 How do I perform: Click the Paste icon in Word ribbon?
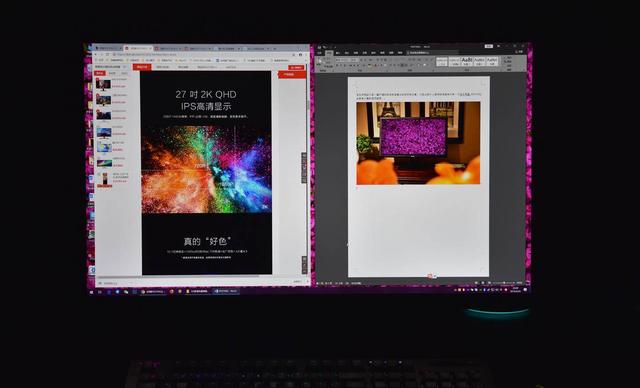coord(319,62)
